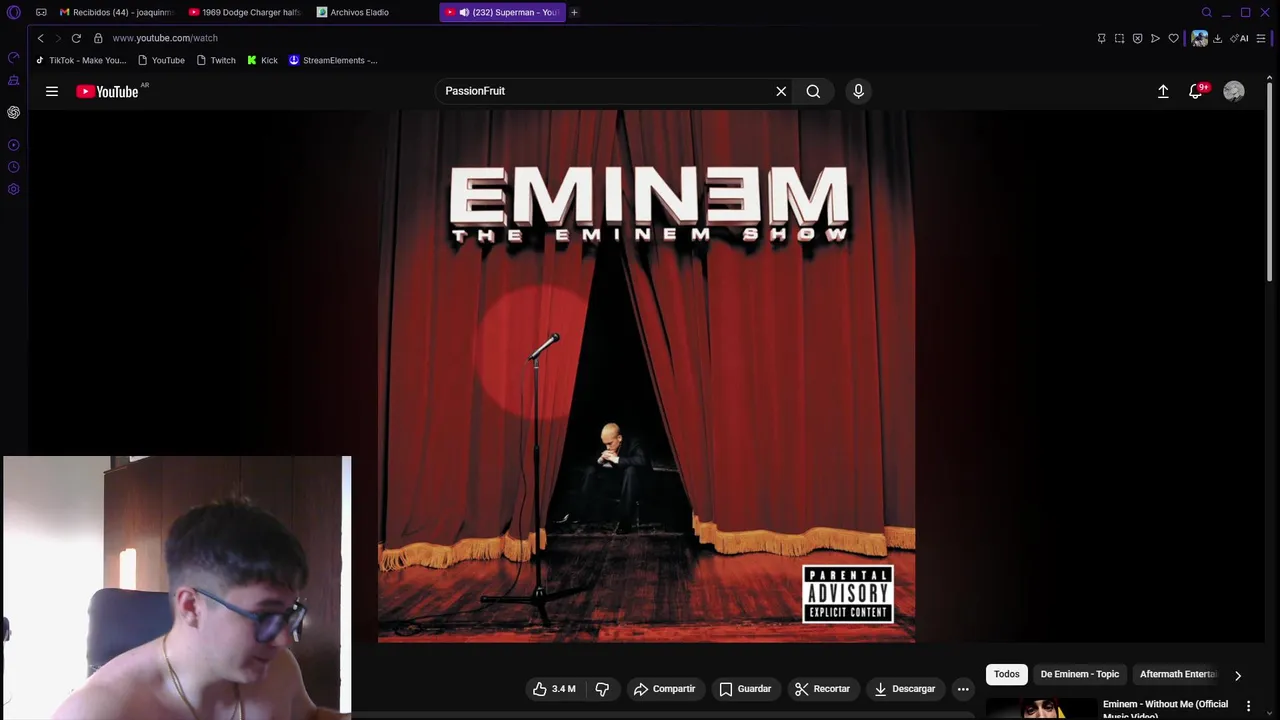Click the address bar URL
This screenshot has width=1280, height=720.
coord(165,38)
